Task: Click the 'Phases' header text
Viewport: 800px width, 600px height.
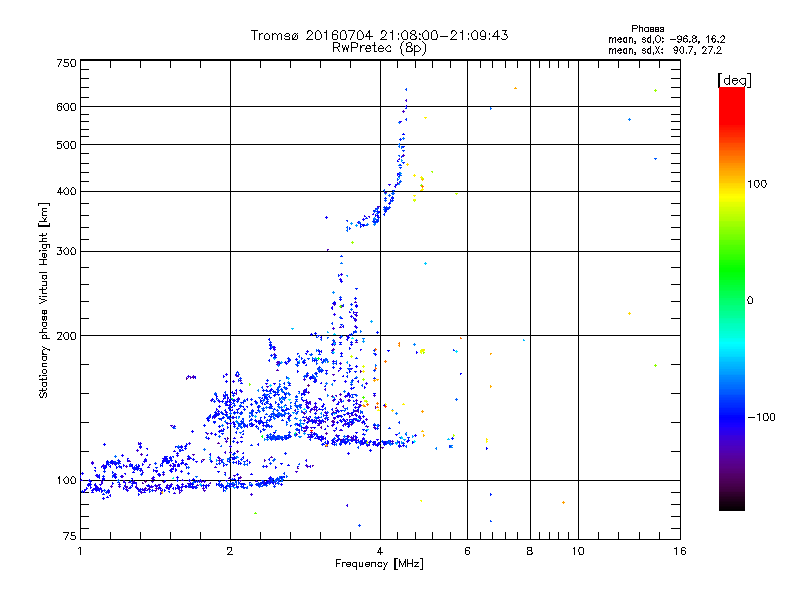Action: point(647,29)
